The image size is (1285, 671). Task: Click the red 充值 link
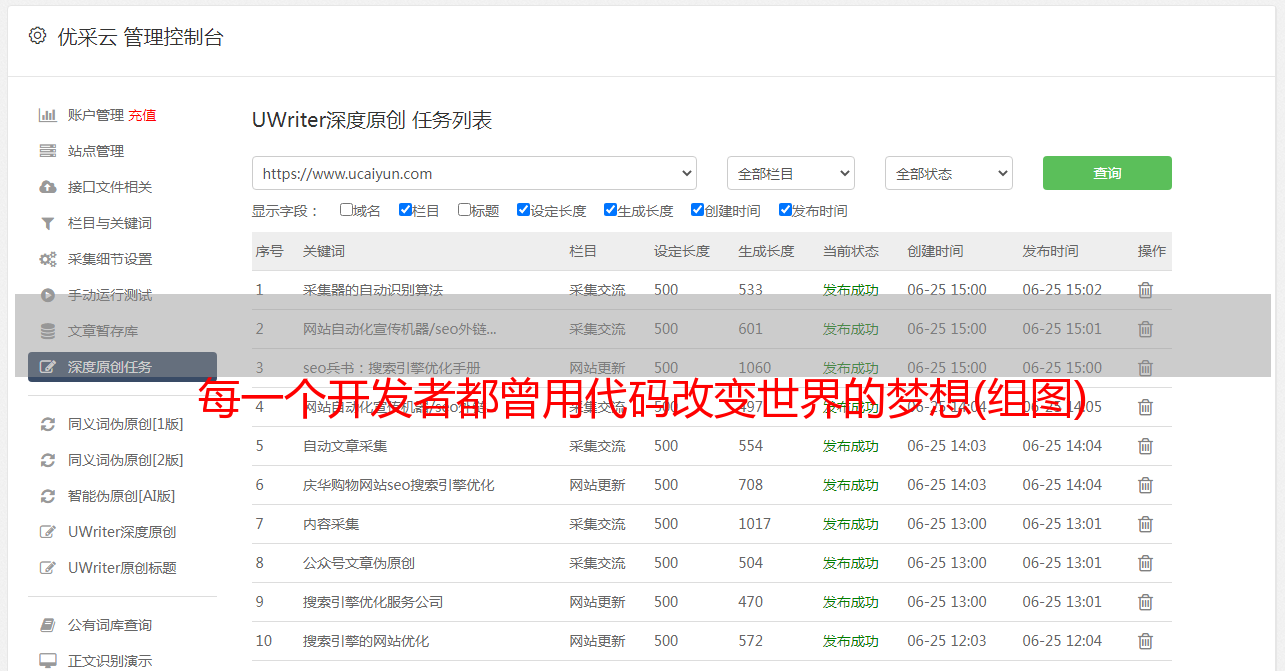tap(142, 115)
